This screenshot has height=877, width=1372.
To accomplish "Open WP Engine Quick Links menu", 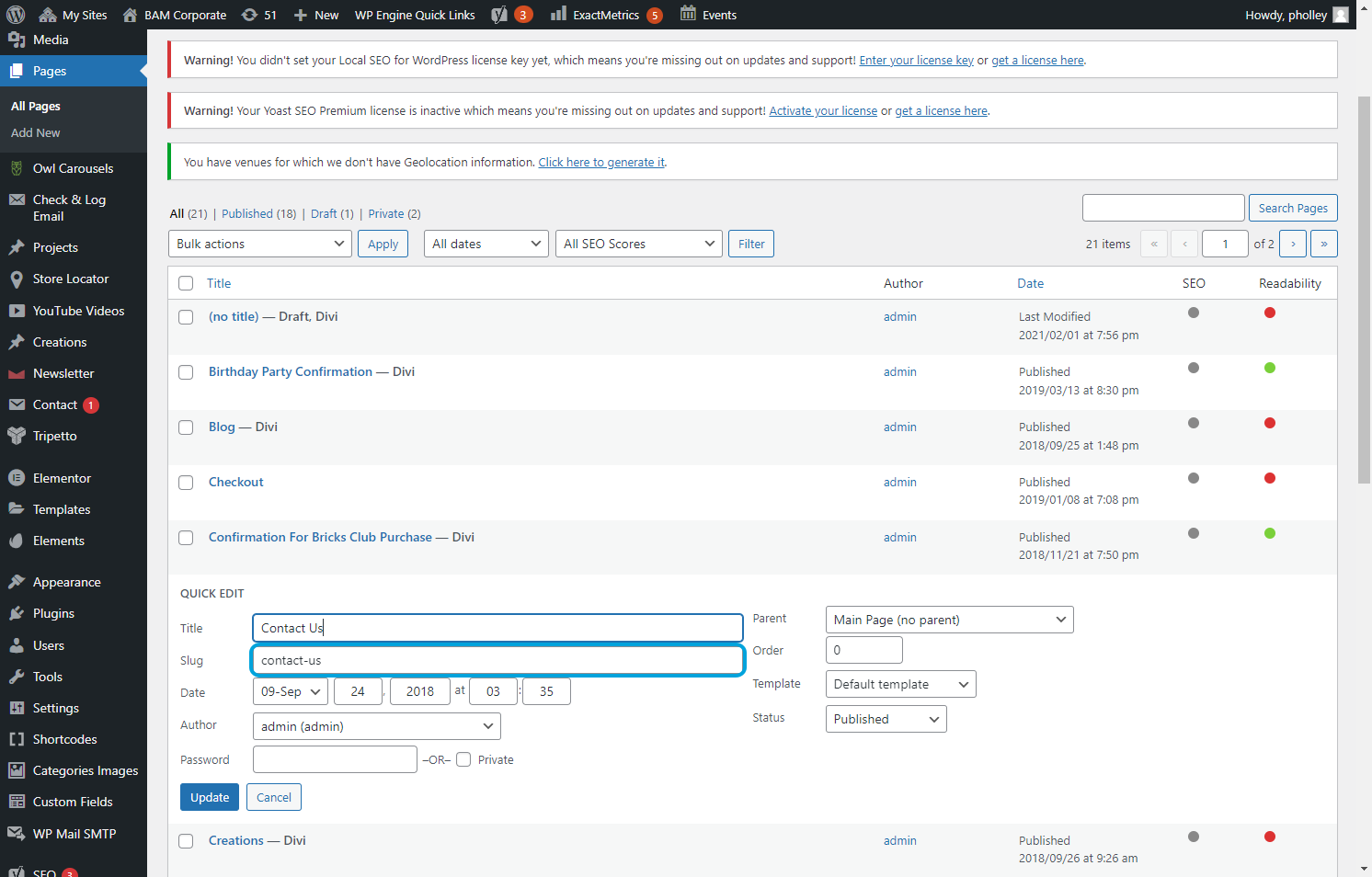I will click(415, 15).
